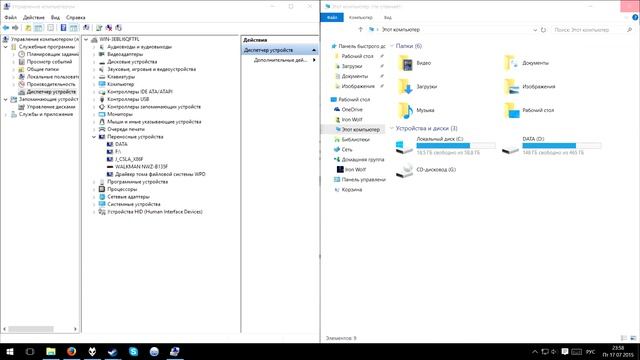640x360 pixels.
Task: Open the Справка menu in Computer Management
Action: coord(76,18)
